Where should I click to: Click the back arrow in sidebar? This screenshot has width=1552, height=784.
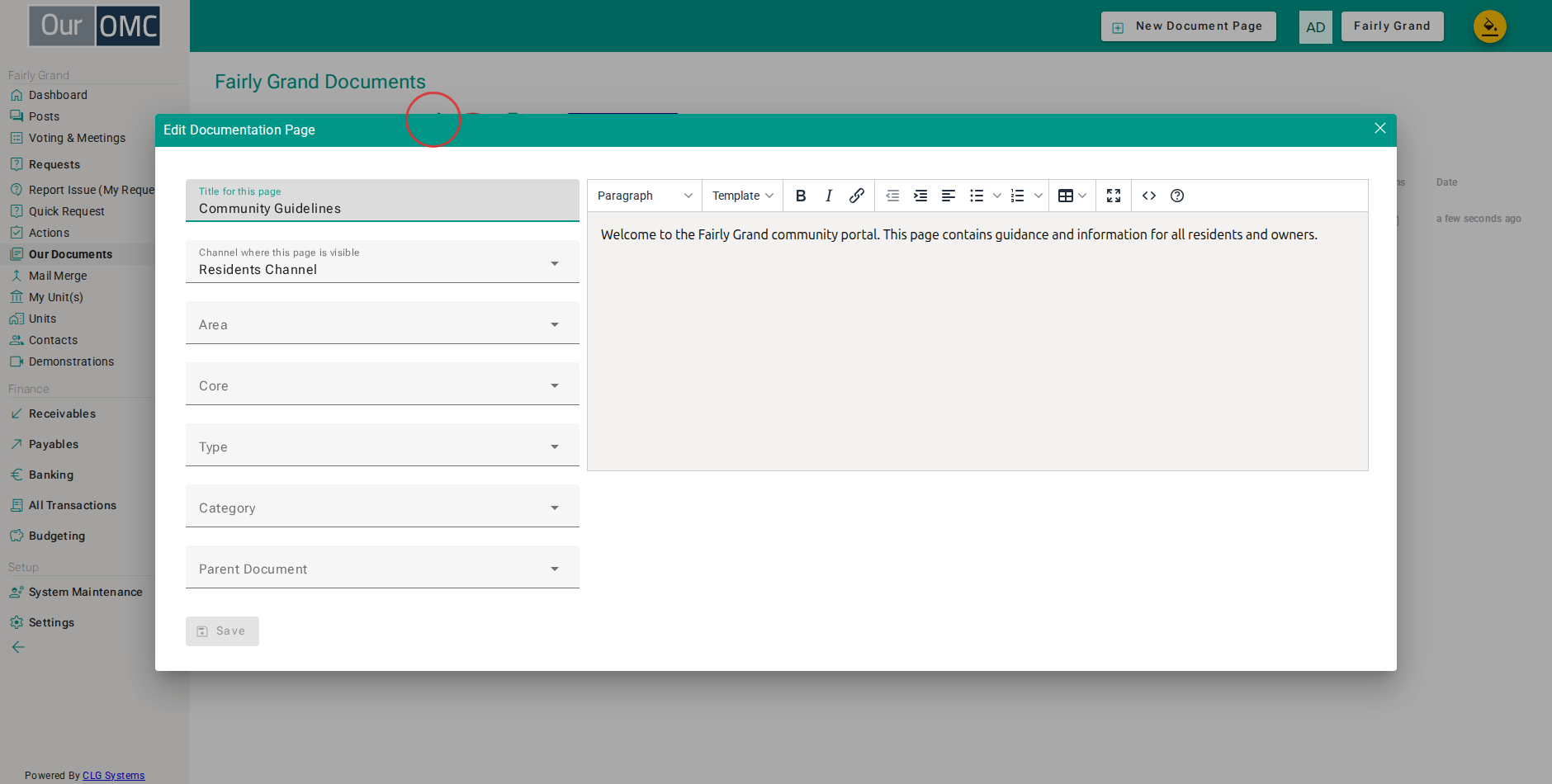pos(18,647)
